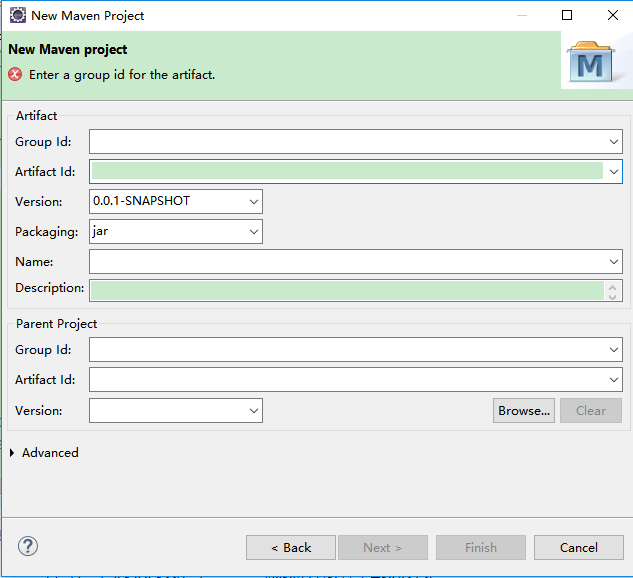Click the Parent Project group label

pyautogui.click(x=57, y=324)
